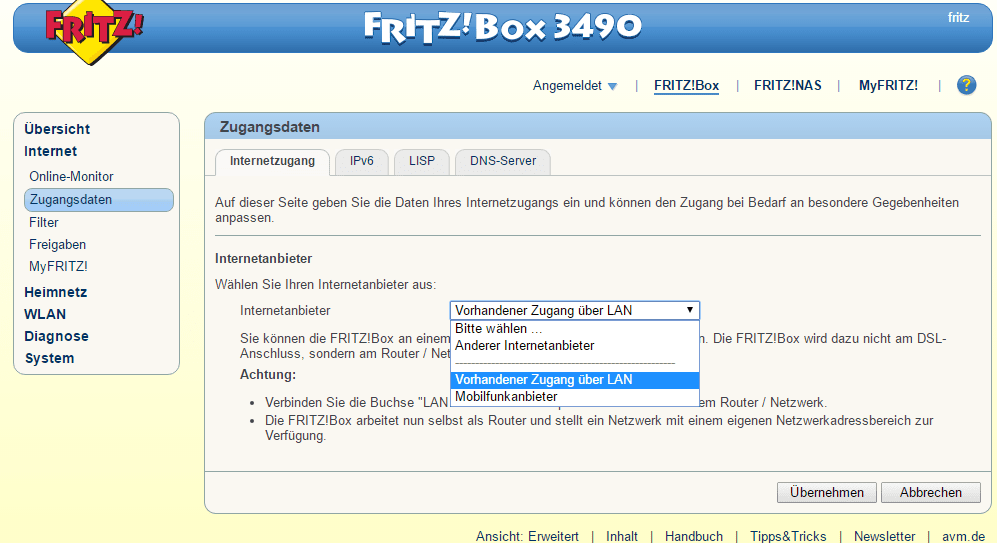Open FRITZ!NAS in the top navigation
Screen dimensions: 997x543
[x=787, y=86]
